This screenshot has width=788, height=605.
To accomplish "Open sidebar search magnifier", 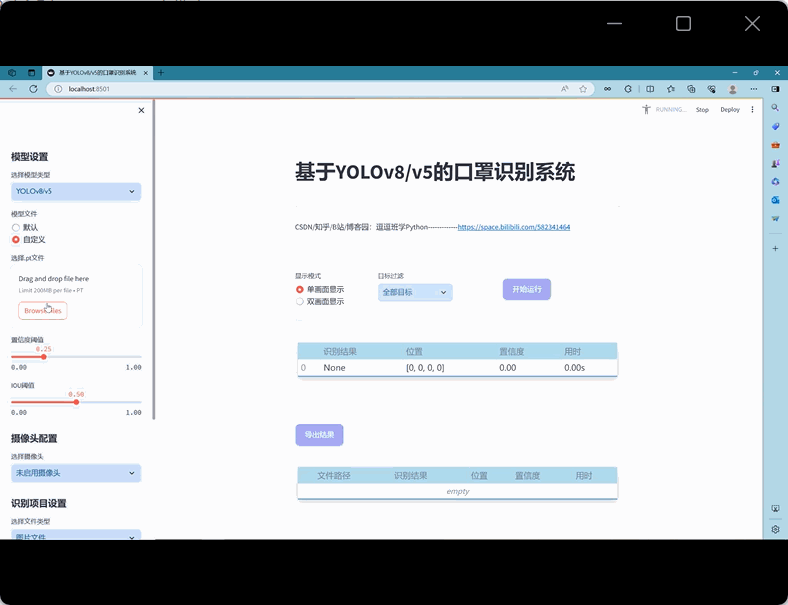I will [775, 108].
